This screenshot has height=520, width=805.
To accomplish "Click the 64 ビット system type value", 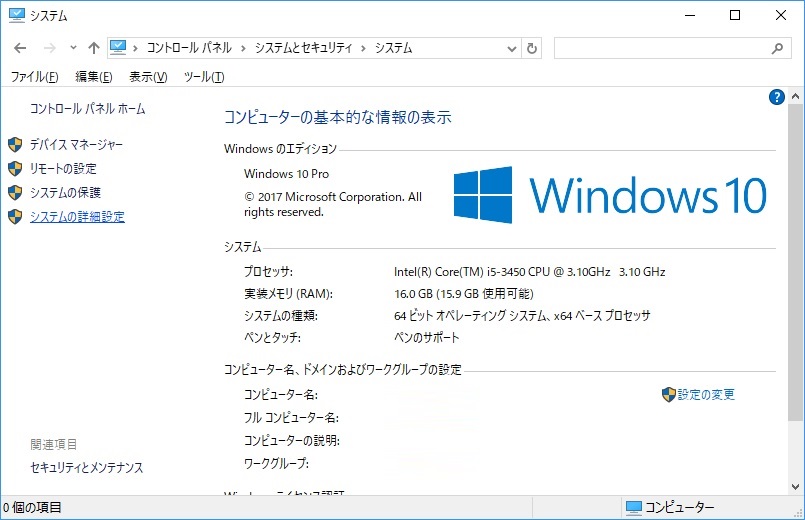I will click(522, 315).
